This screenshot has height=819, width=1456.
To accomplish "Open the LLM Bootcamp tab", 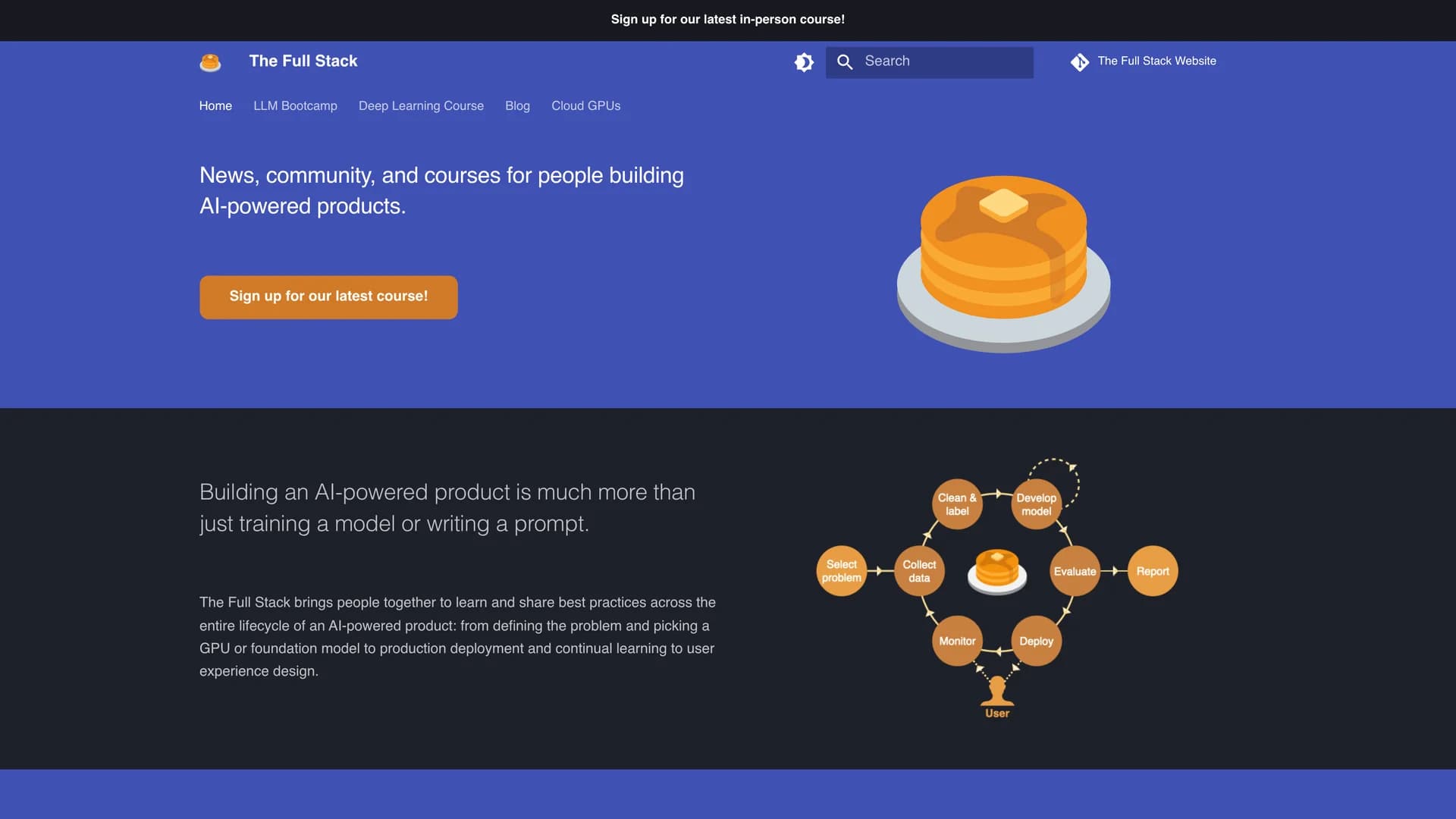I will pos(295,106).
